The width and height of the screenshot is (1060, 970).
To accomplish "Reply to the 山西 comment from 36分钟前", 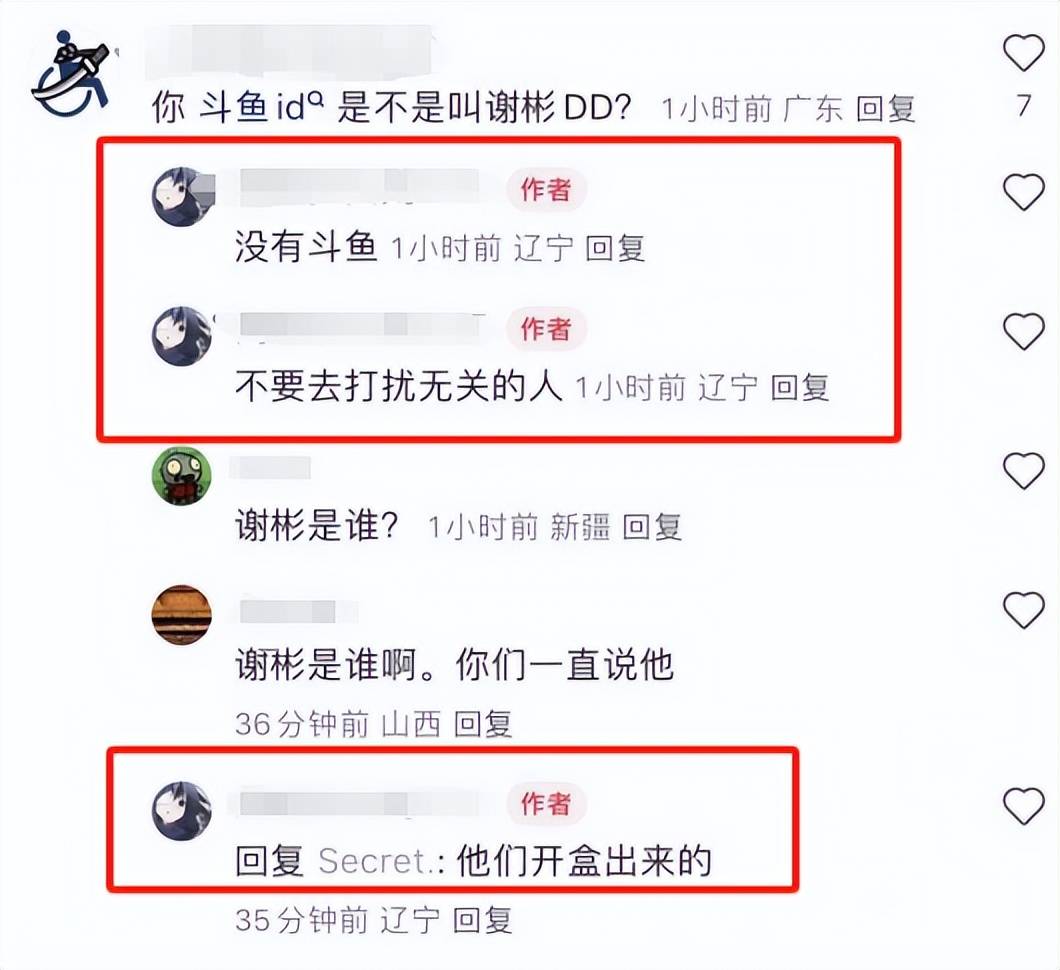I will pos(483,724).
